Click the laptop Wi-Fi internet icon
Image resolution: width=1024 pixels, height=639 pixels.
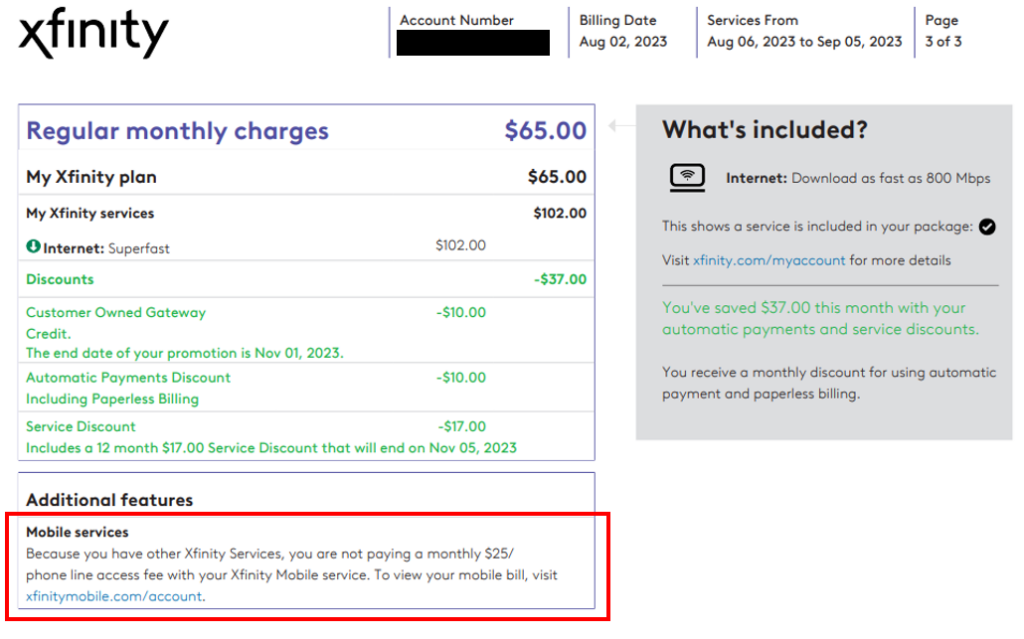point(687,178)
